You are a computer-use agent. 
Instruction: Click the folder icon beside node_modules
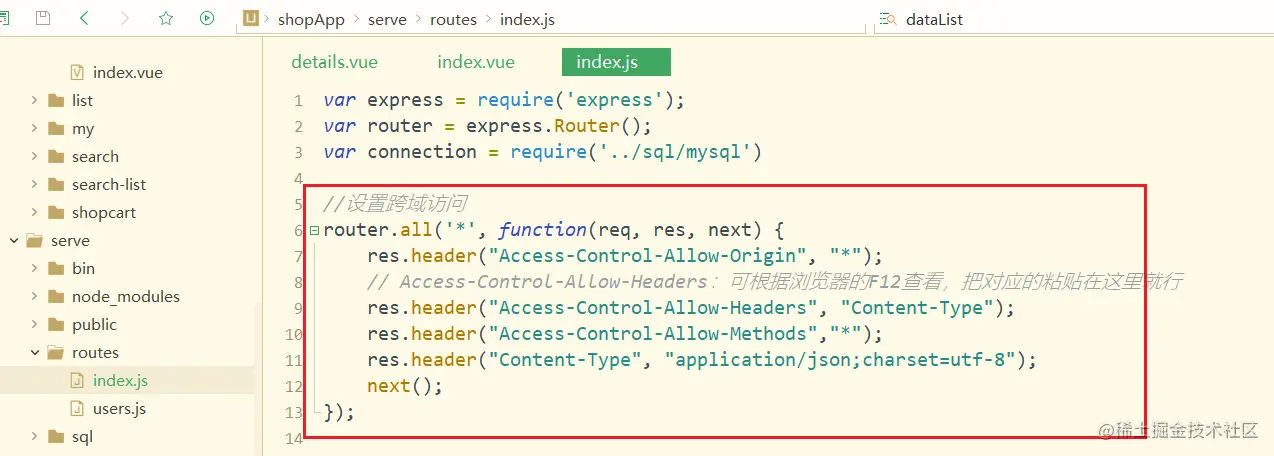point(55,296)
